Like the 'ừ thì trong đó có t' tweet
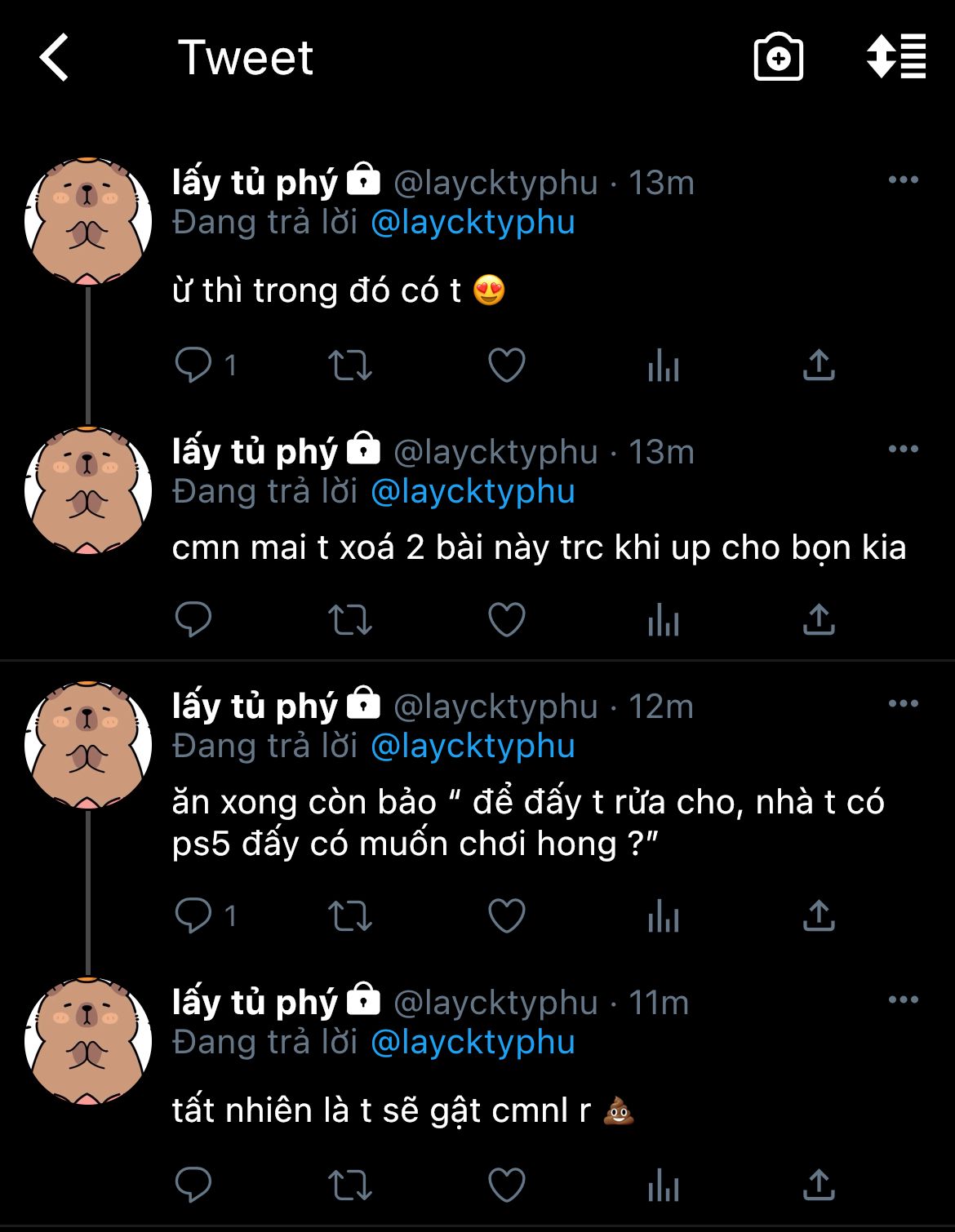 (x=507, y=365)
